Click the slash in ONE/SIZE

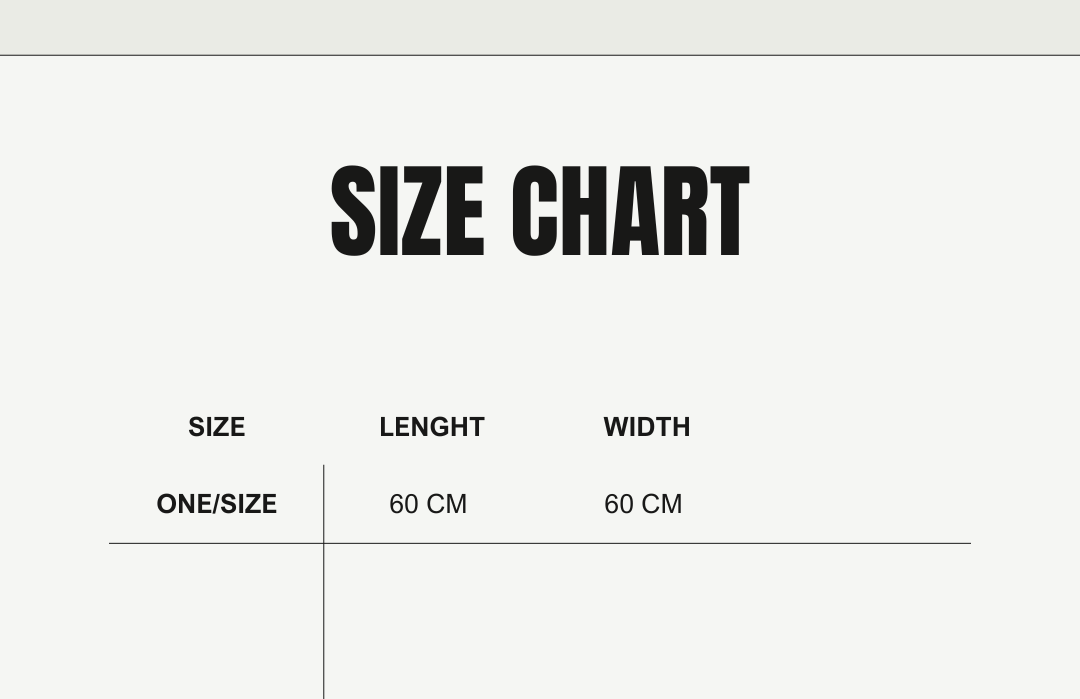(x=215, y=504)
